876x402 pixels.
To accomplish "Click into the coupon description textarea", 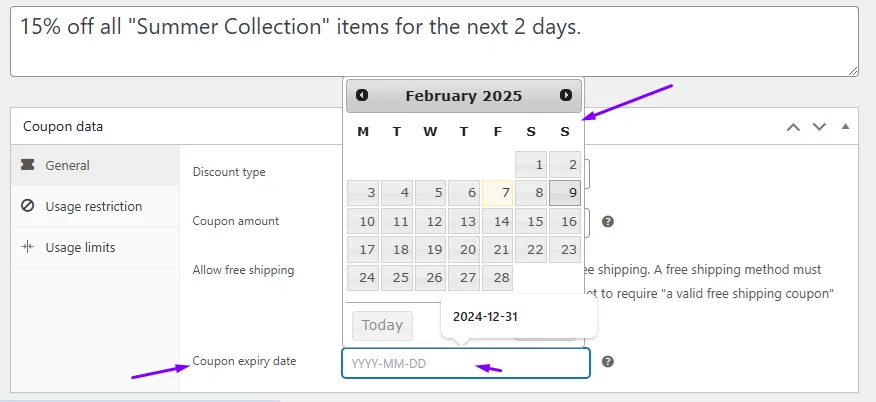I will [434, 41].
